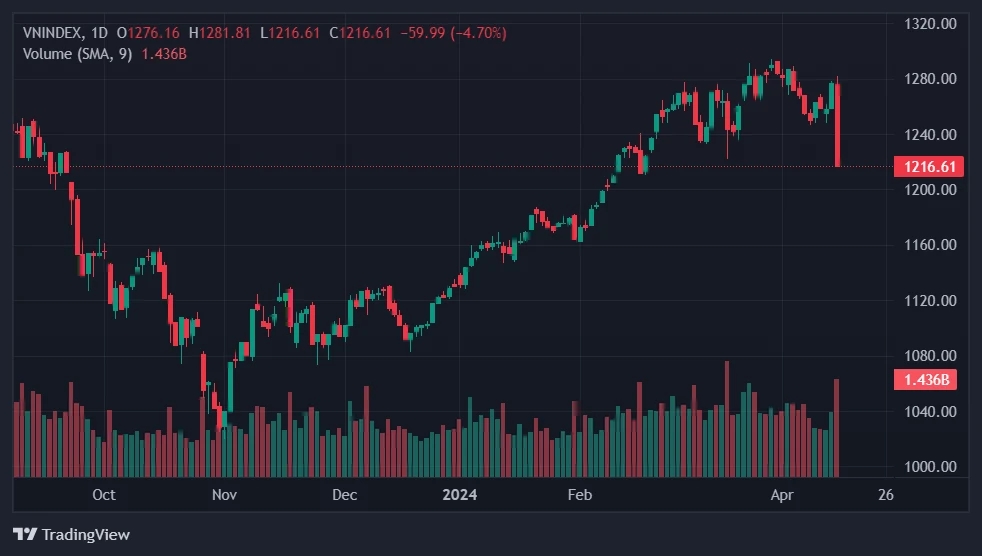Click the TradingView logo icon
Screen dimensions: 982x556
(24, 534)
